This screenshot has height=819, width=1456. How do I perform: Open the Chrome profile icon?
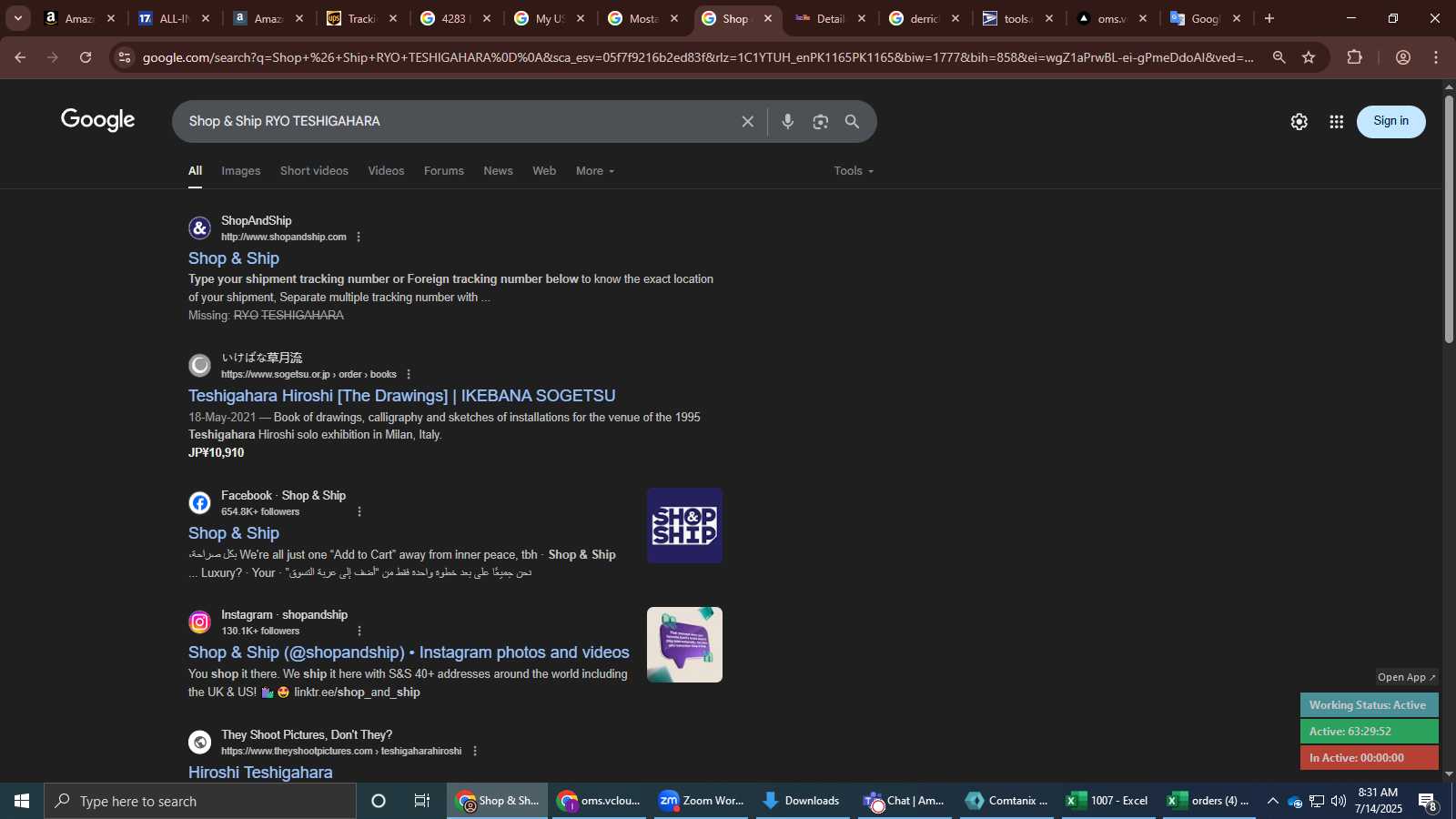point(1403,57)
